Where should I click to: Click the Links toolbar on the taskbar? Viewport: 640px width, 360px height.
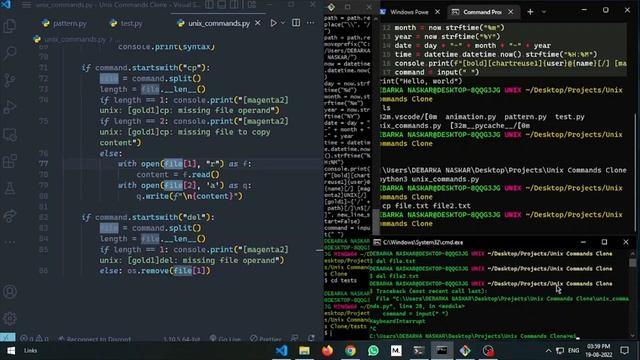[30, 351]
